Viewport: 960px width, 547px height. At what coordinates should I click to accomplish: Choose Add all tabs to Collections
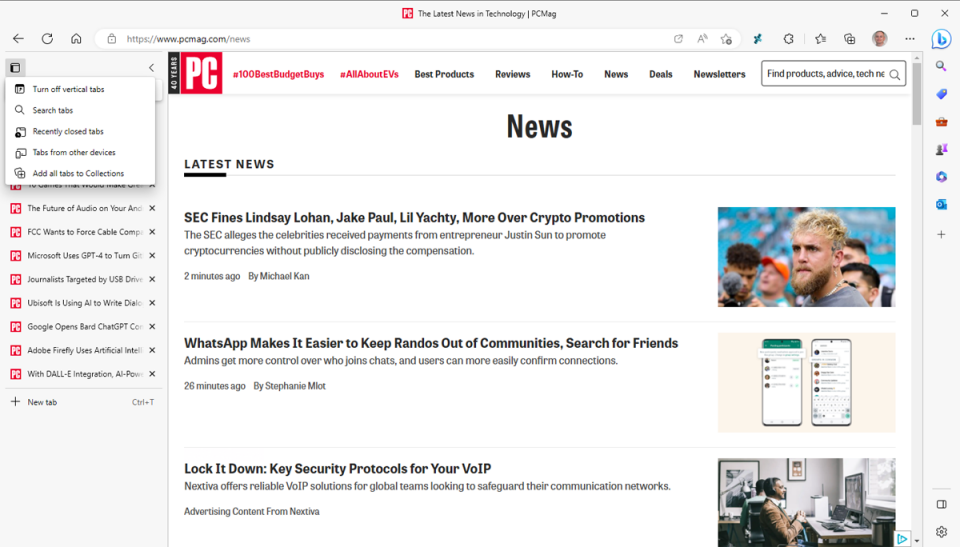pyautogui.click(x=80, y=173)
